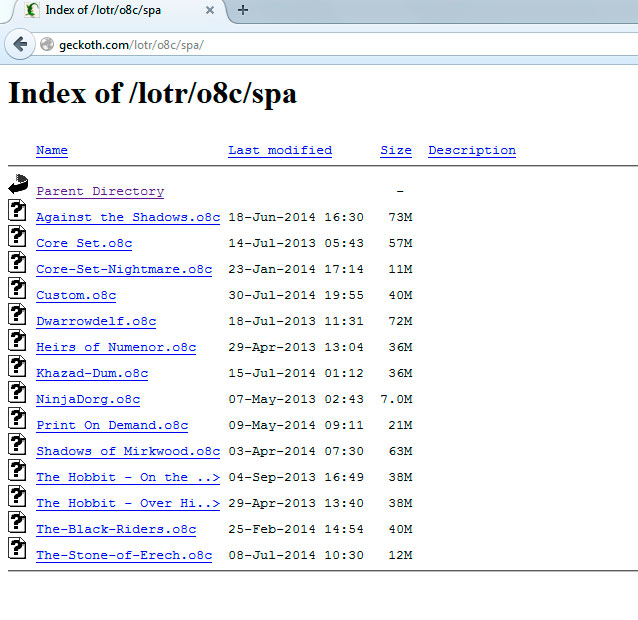638x620 pixels.
Task: Click file icon beside The-Stone-of-Erech.o8c
Action: pyautogui.click(x=17, y=548)
